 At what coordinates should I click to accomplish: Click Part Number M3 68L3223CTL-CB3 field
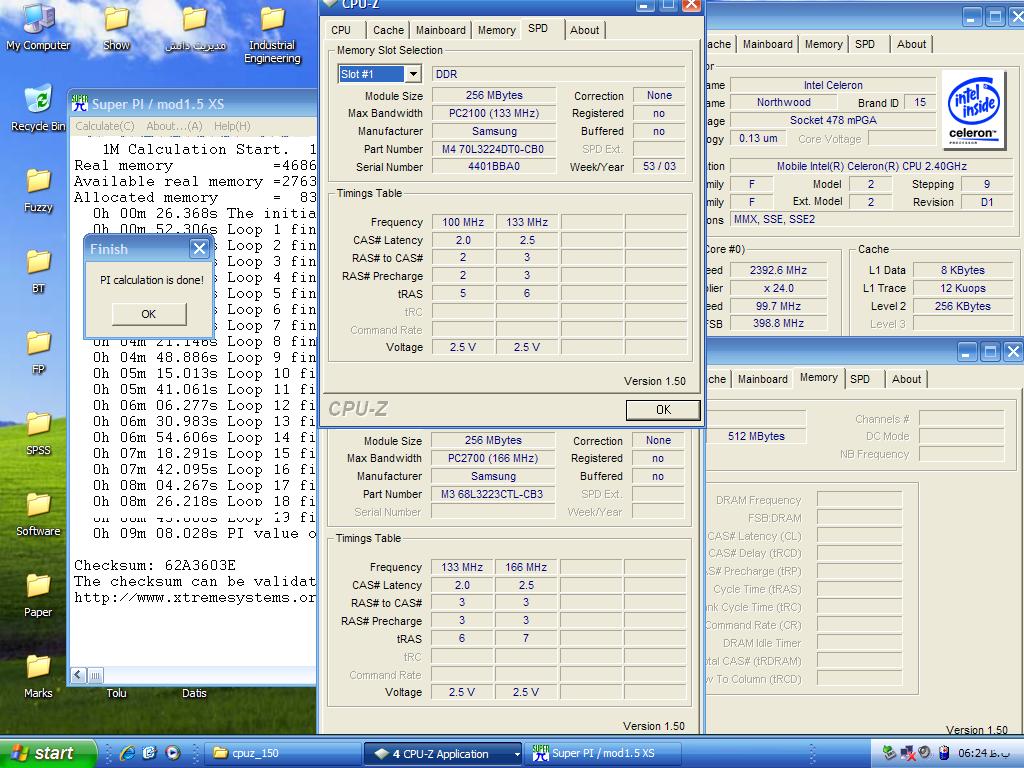coord(492,494)
